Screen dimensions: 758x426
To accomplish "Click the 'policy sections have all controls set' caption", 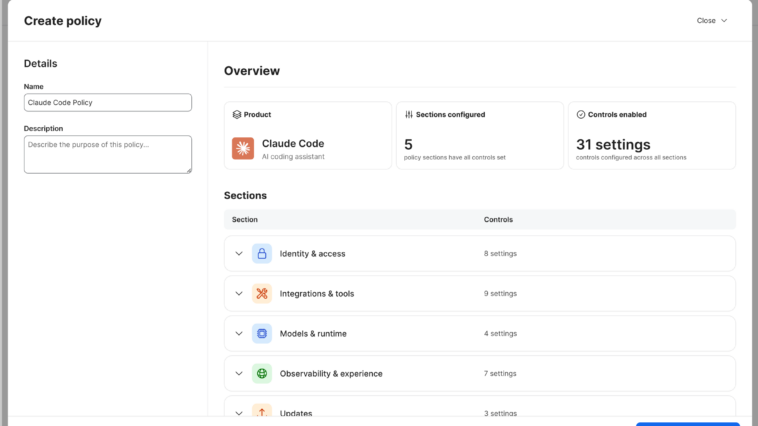I will 454,158.
